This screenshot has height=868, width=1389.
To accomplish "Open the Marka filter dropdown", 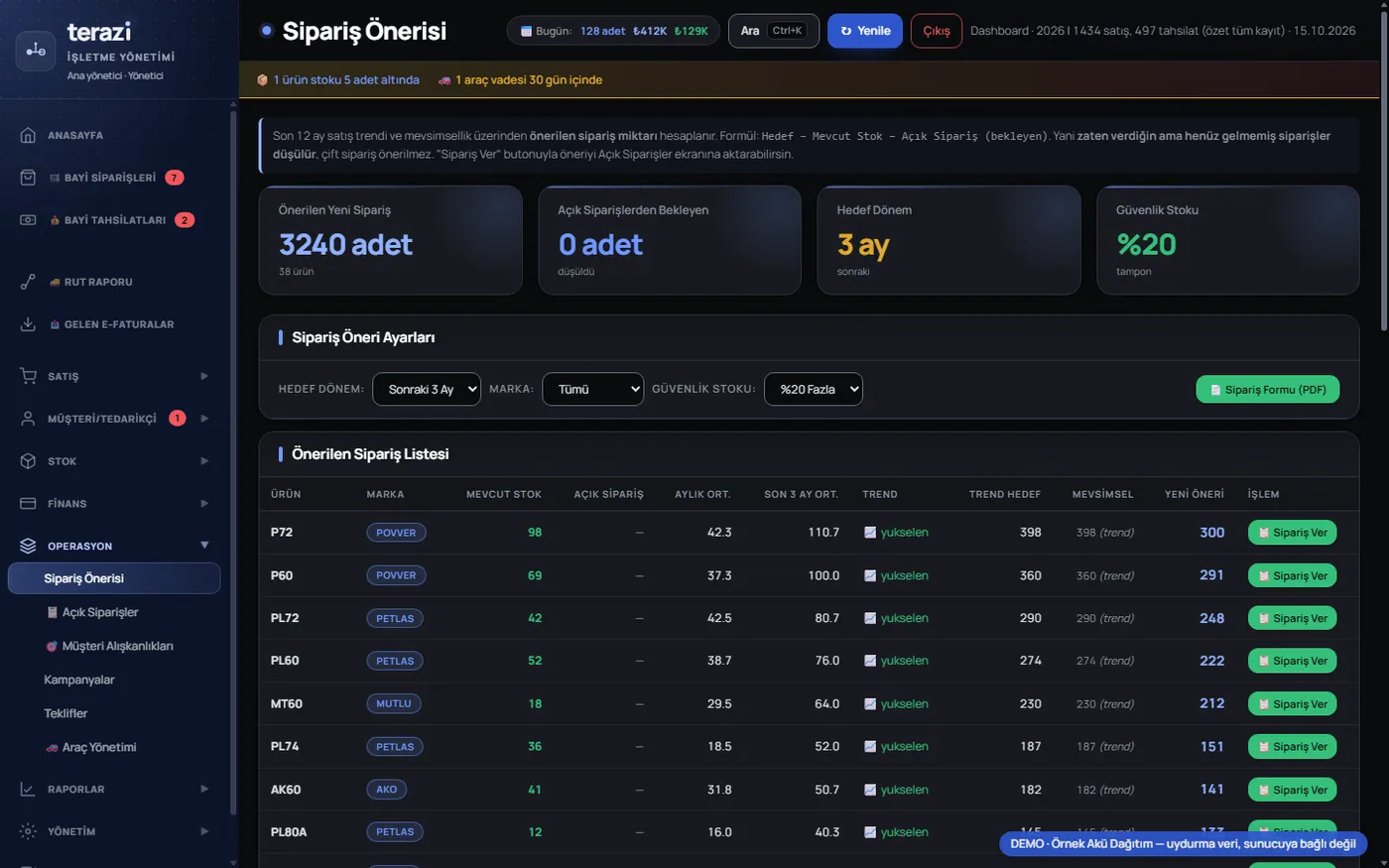I will click(593, 389).
